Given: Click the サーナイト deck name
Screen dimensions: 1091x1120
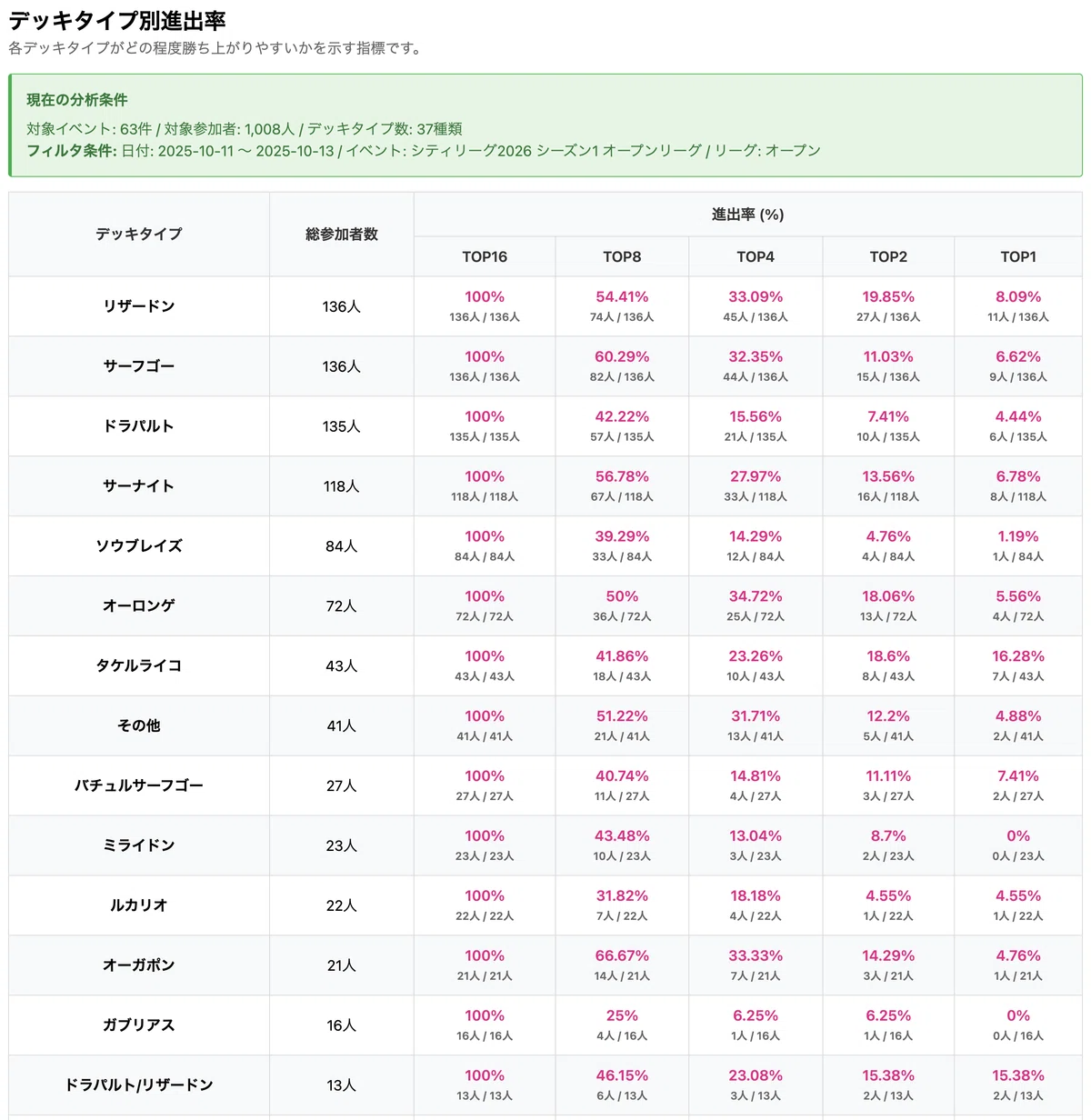Looking at the screenshot, I should 139,486.
